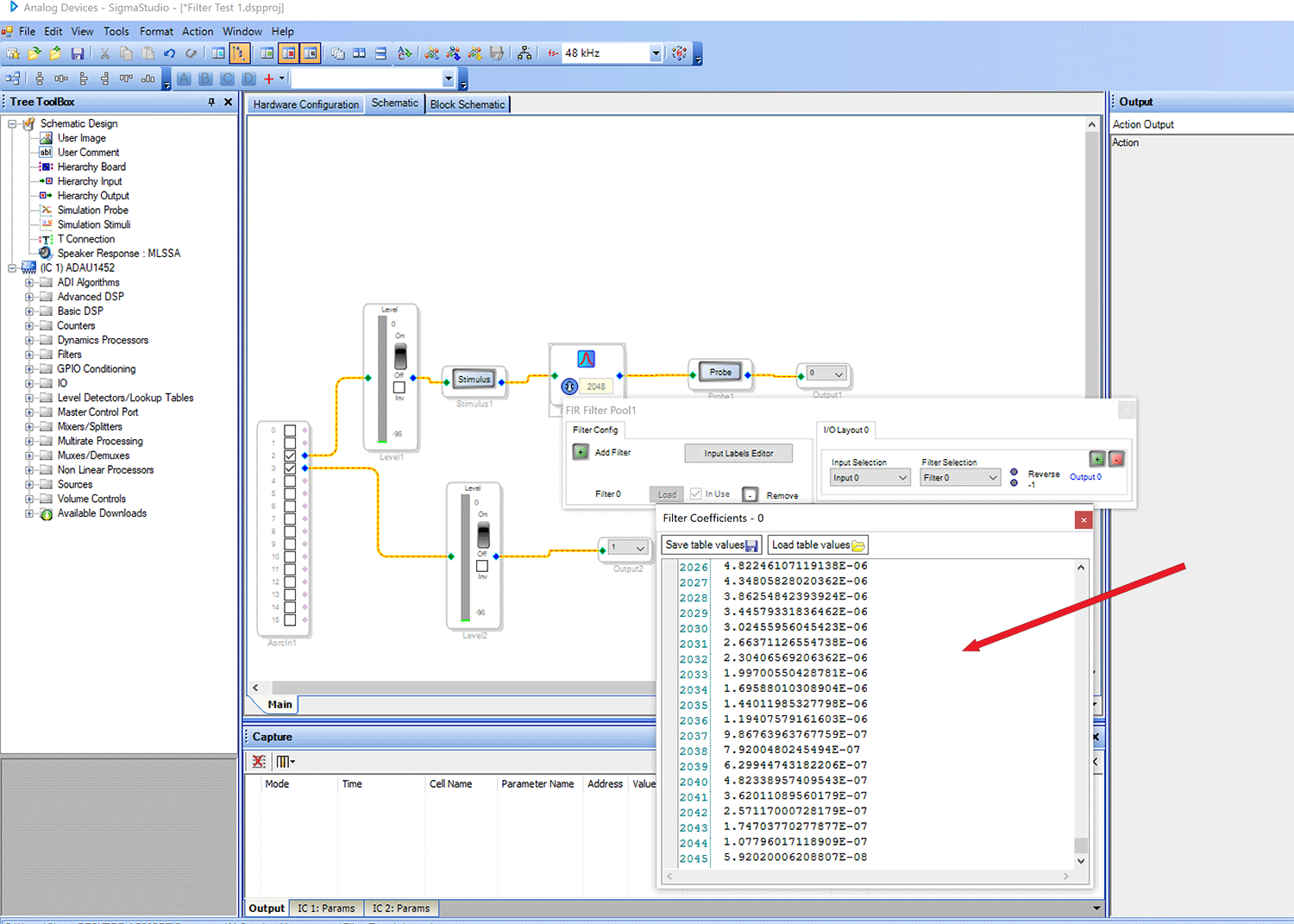Check AsrcIn1 channel 0 checkbox
This screenshot has height=924, width=1294.
point(290,431)
